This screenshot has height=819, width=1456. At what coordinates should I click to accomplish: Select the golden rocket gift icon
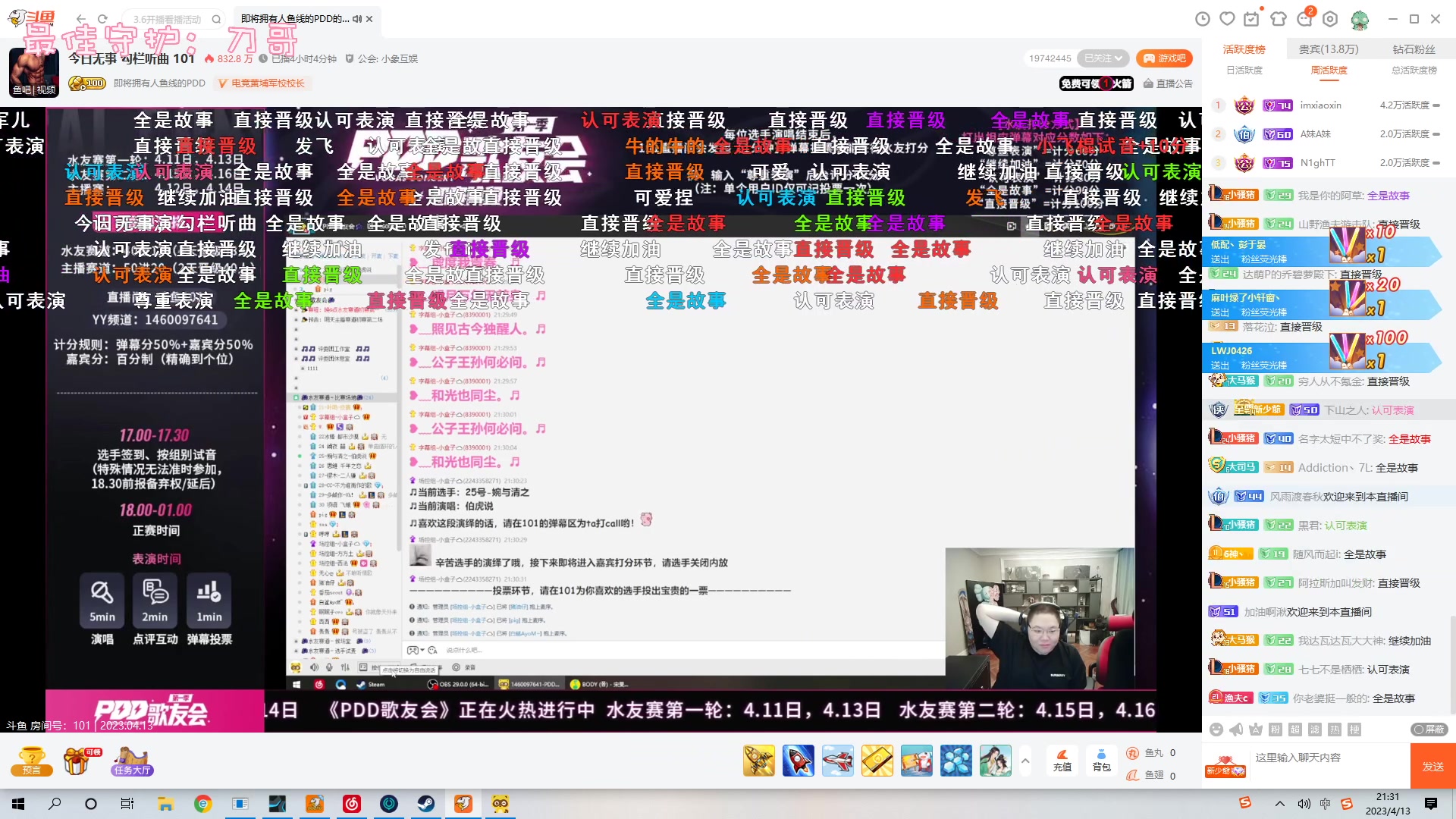point(759,761)
